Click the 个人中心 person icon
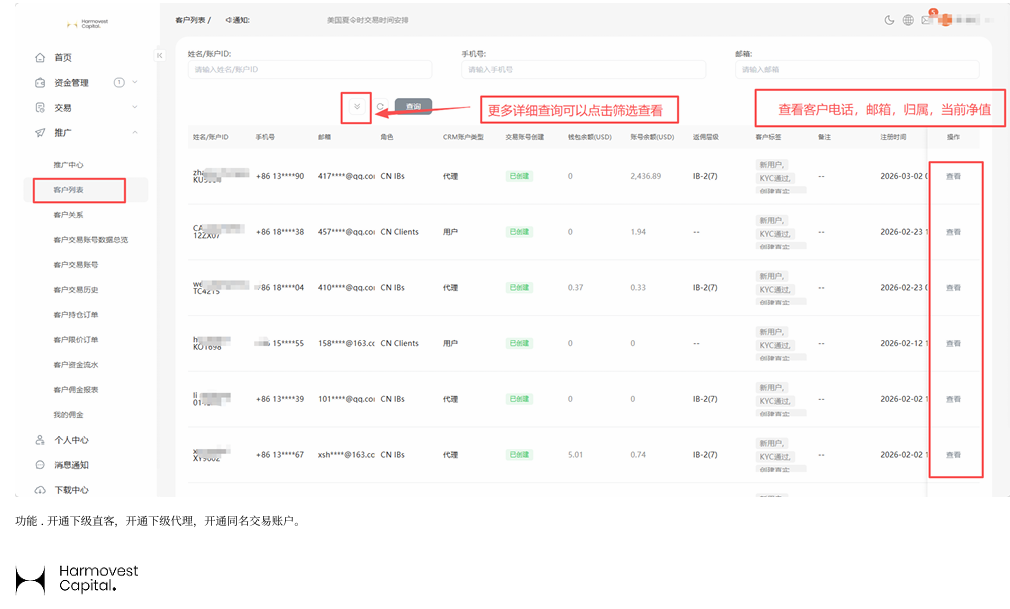Screen dimensions: 1010x609 40,440
